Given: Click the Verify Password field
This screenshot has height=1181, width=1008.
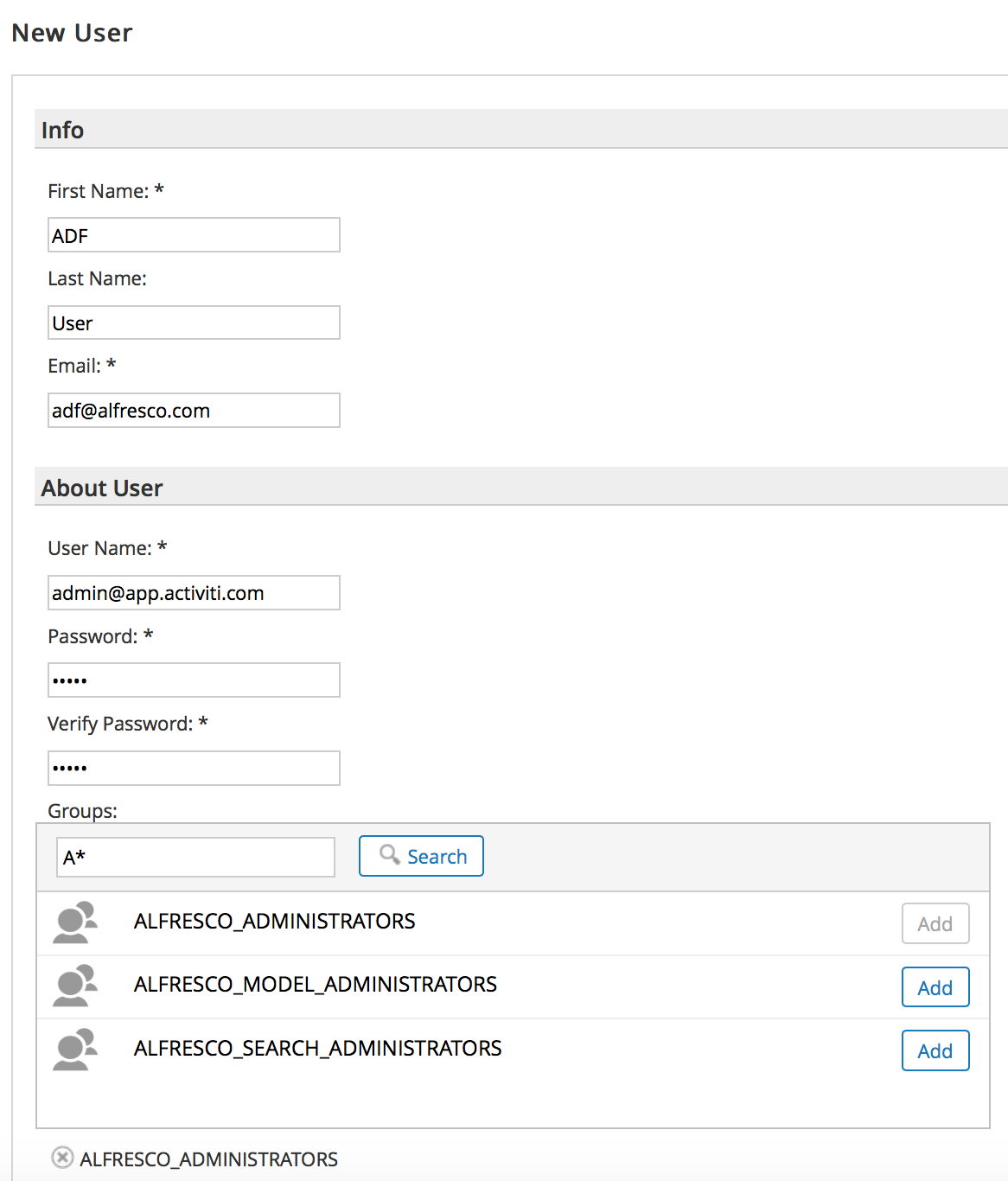Looking at the screenshot, I should (x=194, y=768).
